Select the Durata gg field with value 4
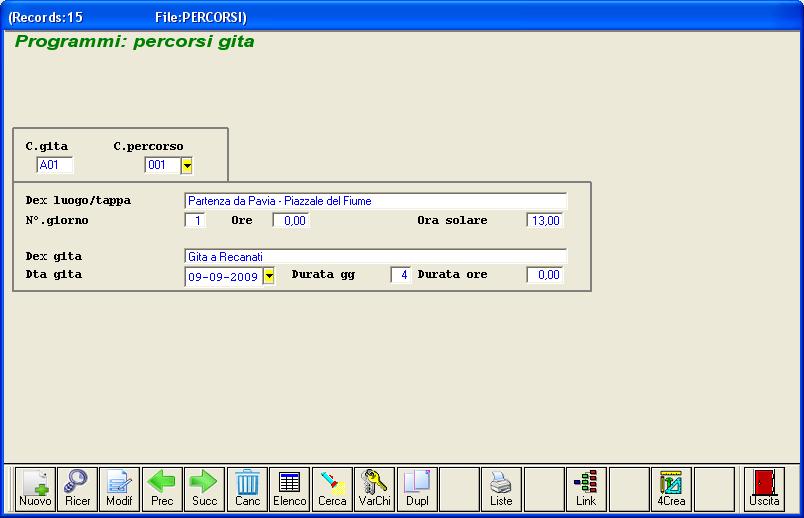 (400, 275)
